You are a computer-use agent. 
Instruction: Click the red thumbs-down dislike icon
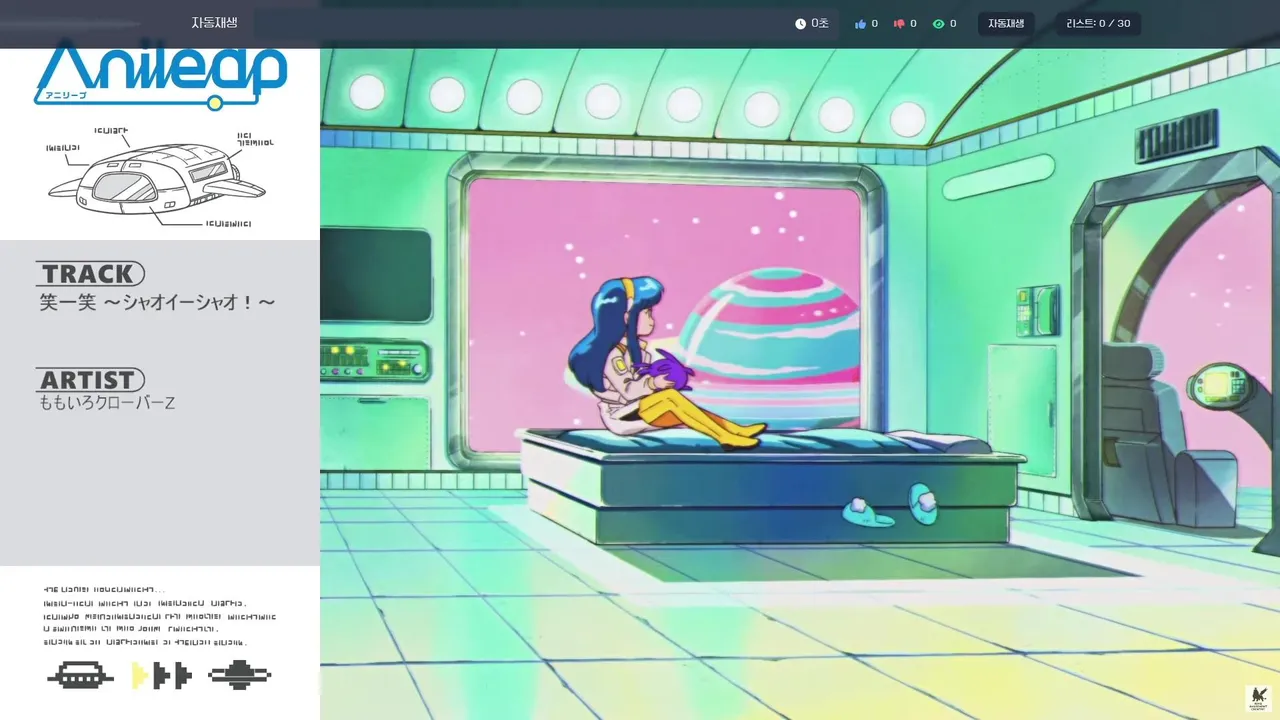click(899, 24)
